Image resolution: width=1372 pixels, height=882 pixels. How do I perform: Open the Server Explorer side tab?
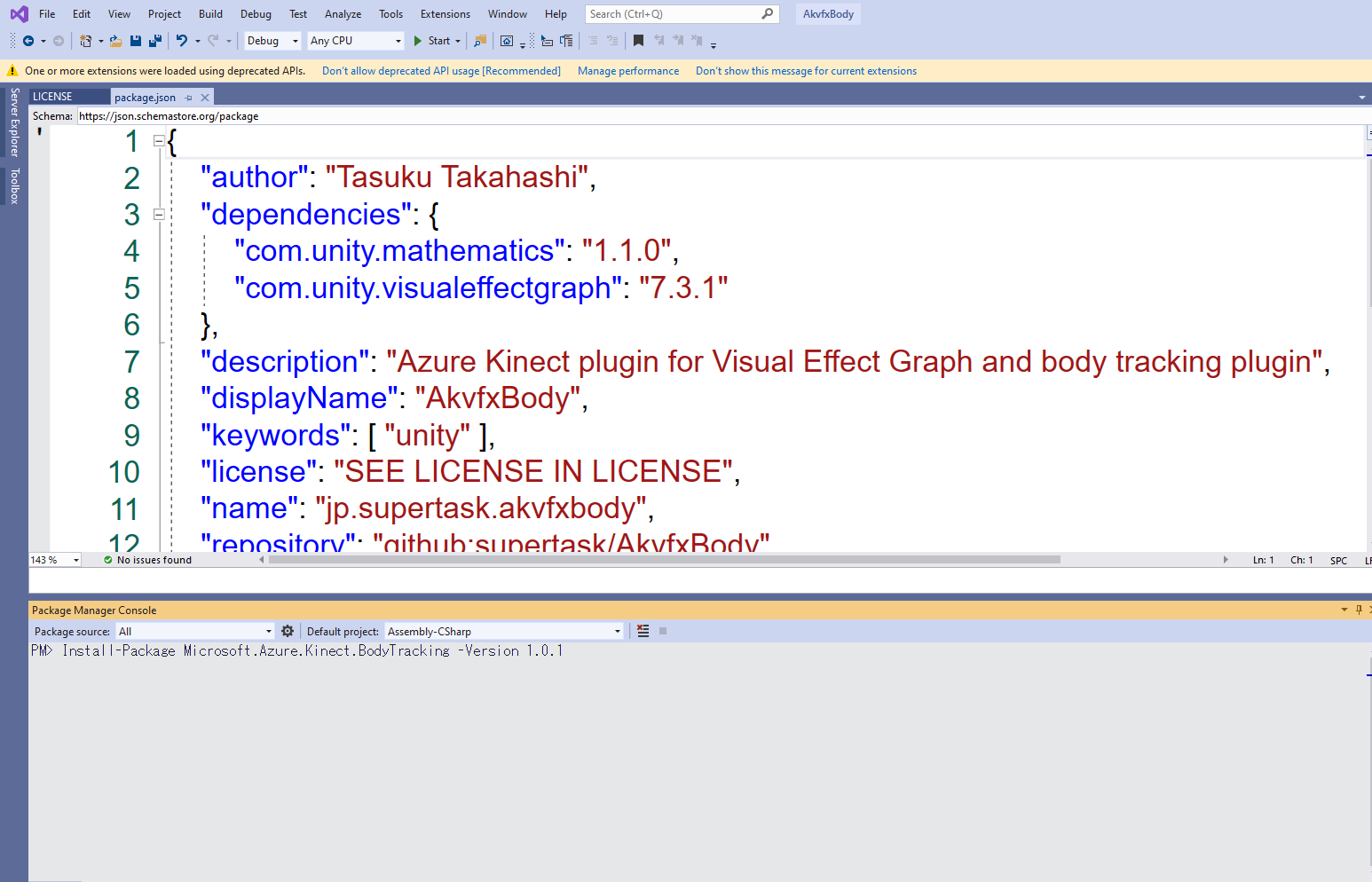click(14, 122)
